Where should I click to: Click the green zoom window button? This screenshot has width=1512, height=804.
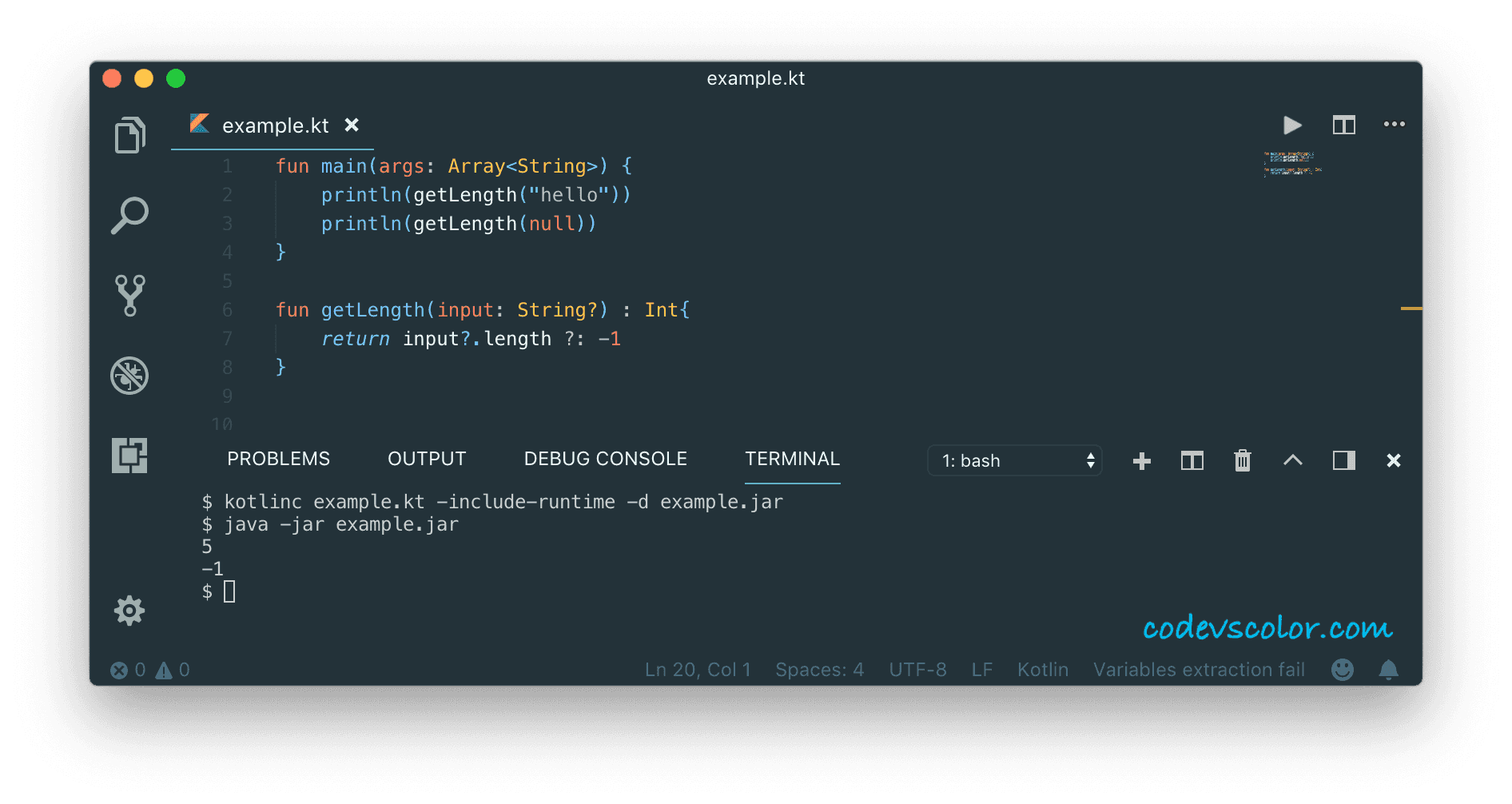[176, 78]
